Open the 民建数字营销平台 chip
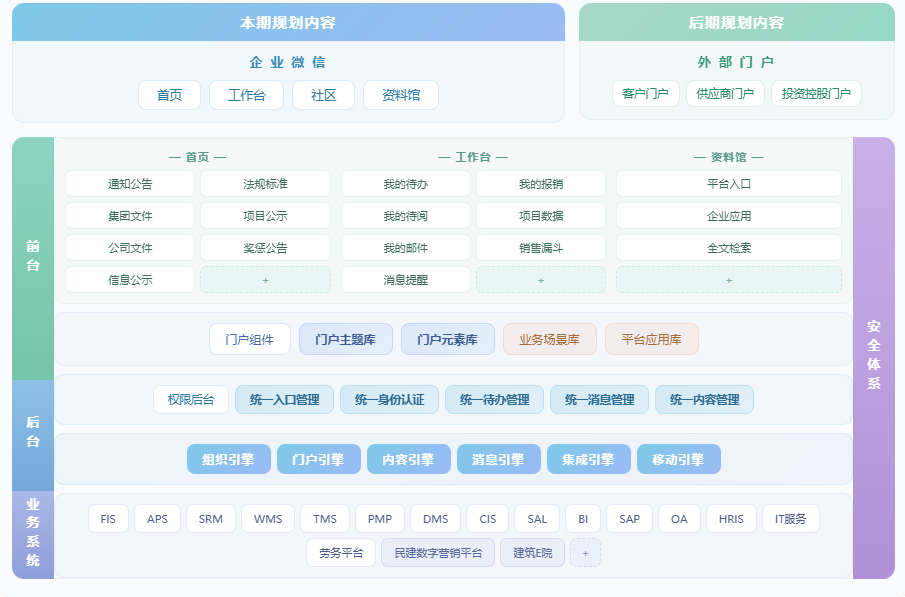 click(438, 553)
